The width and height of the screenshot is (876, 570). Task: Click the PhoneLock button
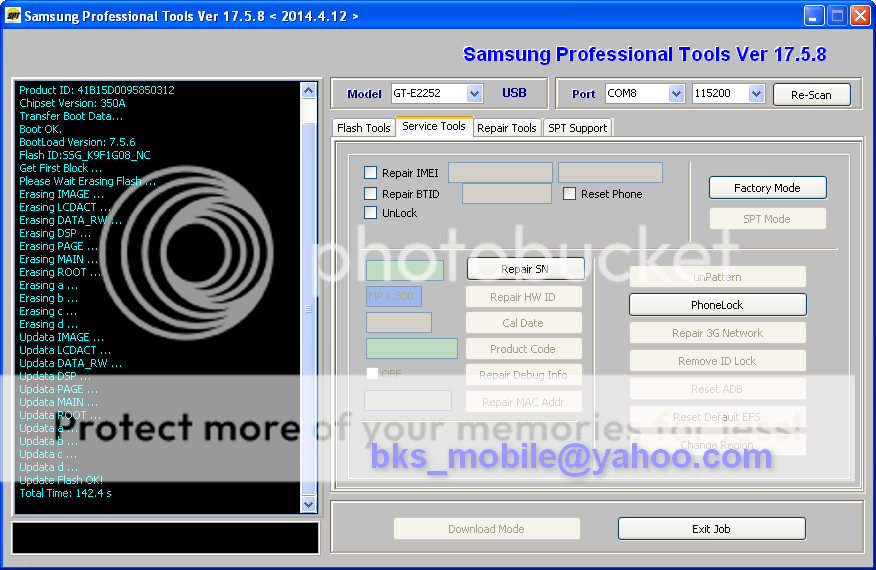point(717,305)
